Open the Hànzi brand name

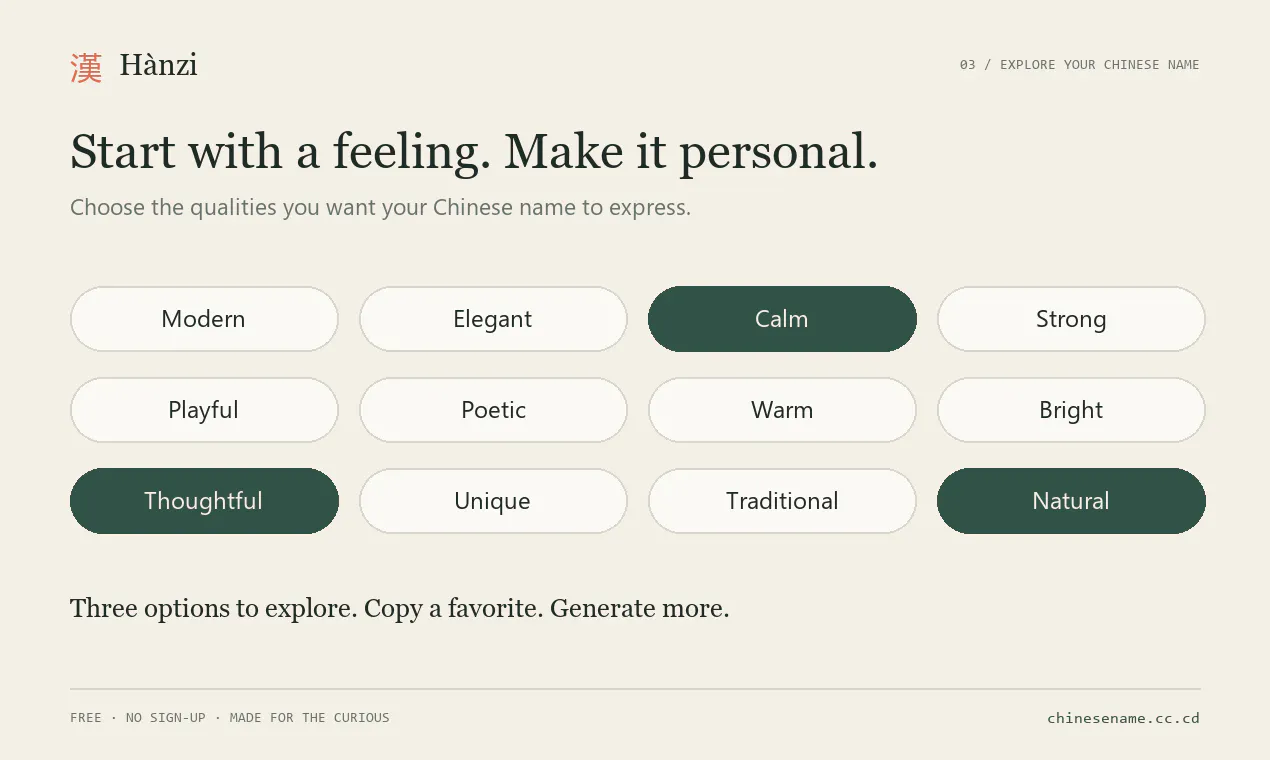tap(158, 65)
